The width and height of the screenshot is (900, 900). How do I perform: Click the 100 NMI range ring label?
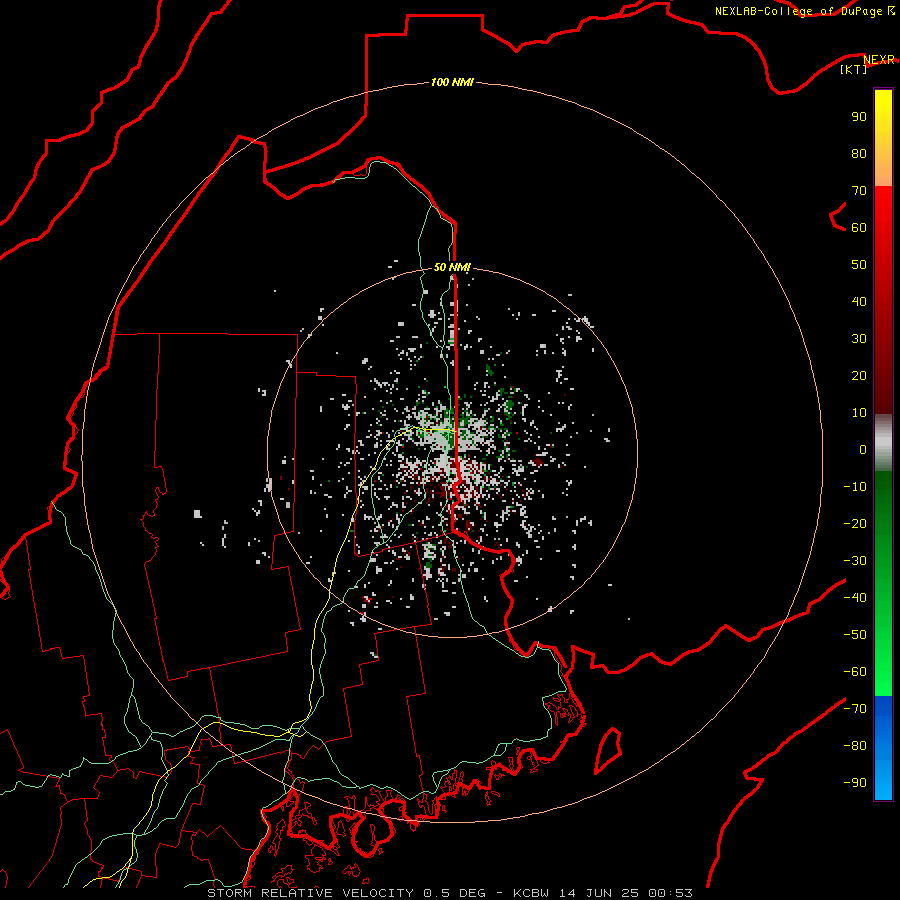click(452, 82)
